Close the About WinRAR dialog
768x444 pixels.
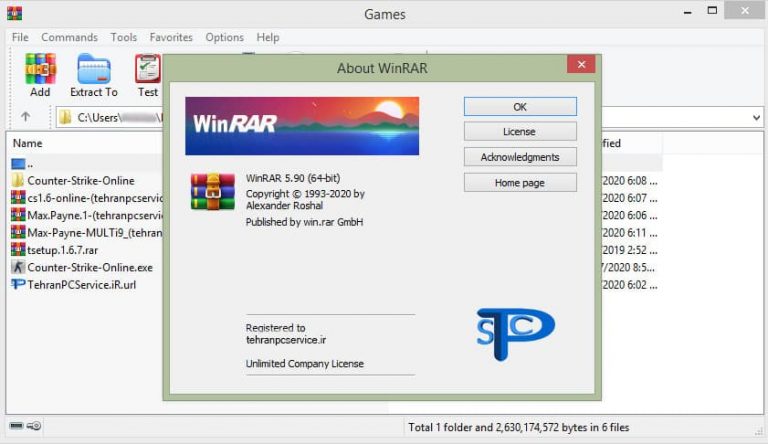581,65
